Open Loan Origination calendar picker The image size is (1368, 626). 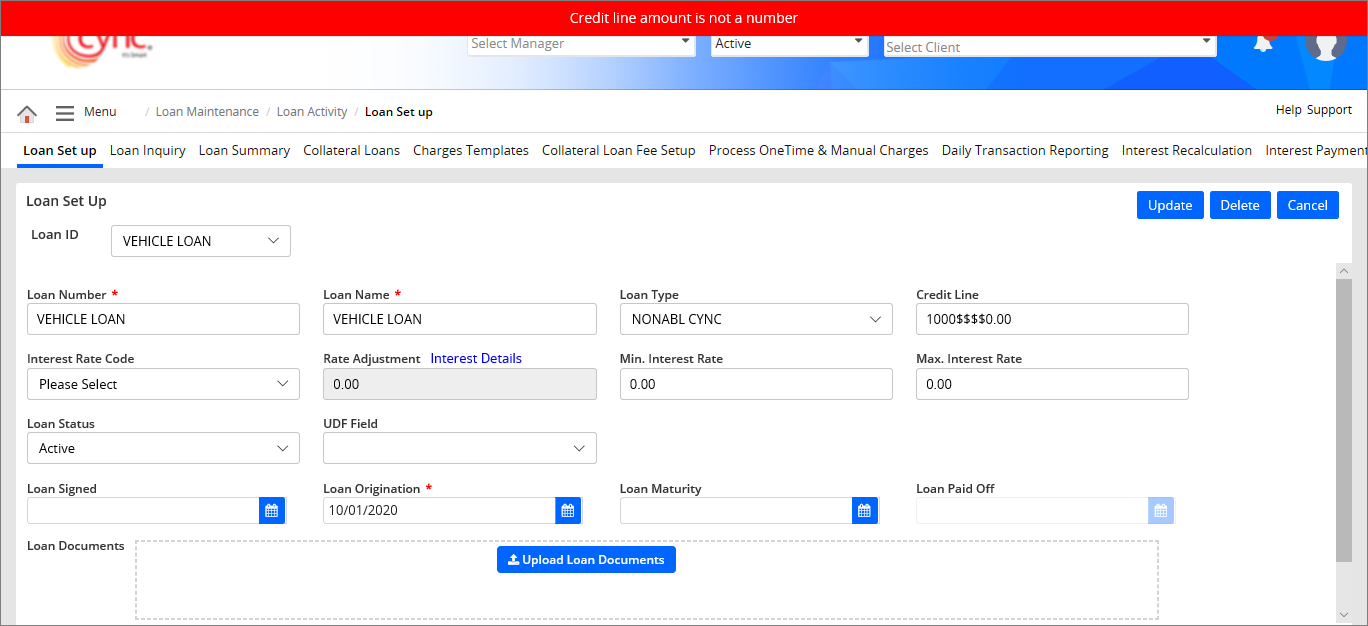pos(568,511)
